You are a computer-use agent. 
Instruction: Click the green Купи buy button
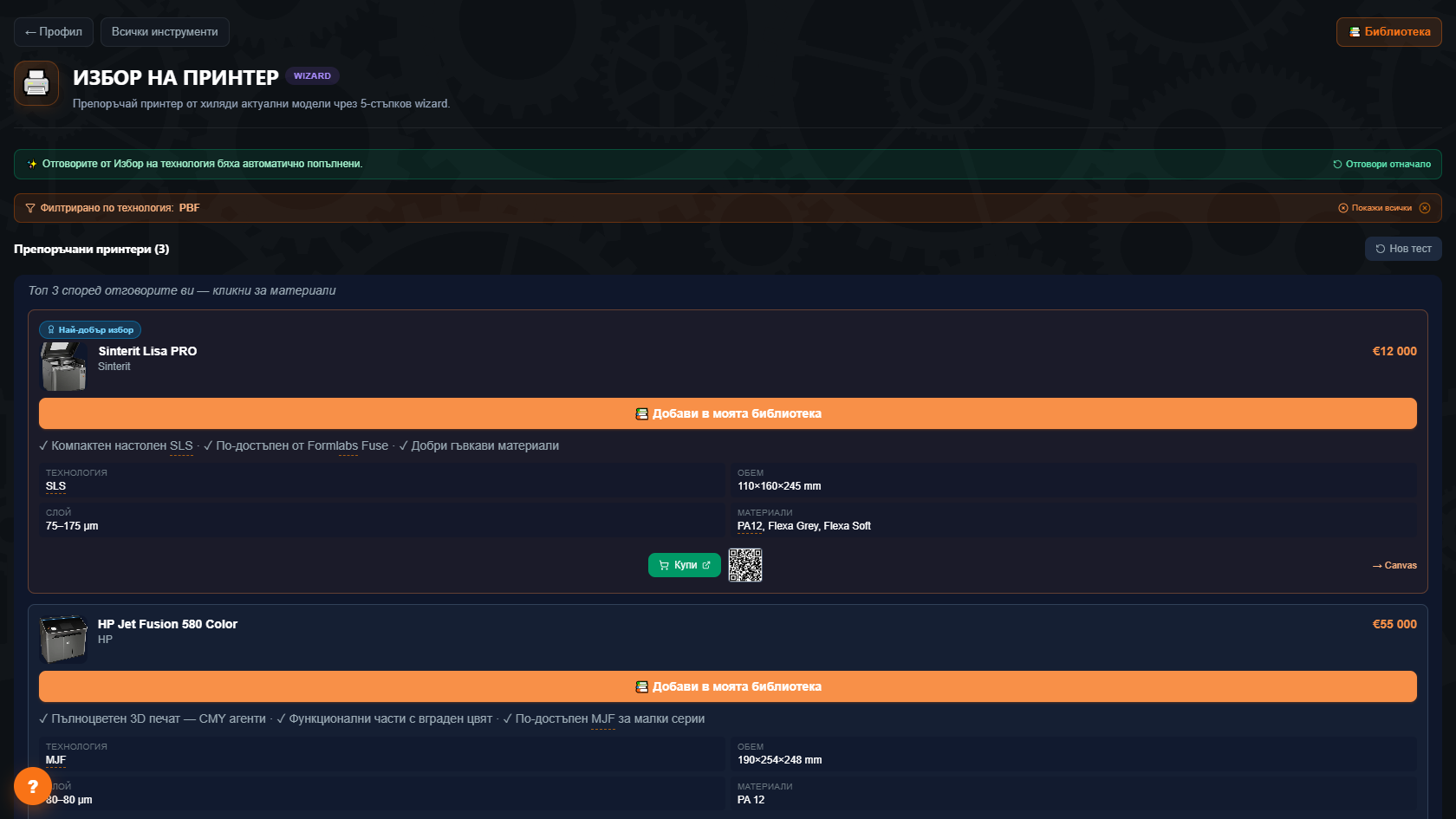coord(685,565)
